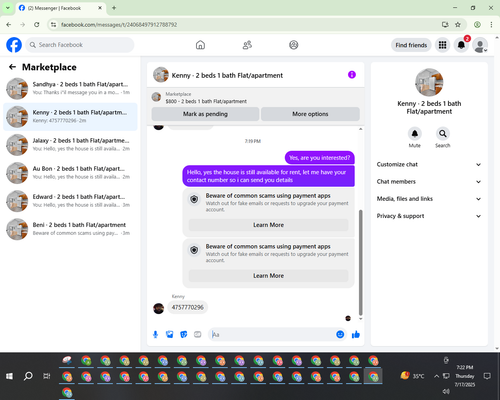Go back from Marketplace chats list
Viewport: 500px width, 400px height.
point(12,67)
